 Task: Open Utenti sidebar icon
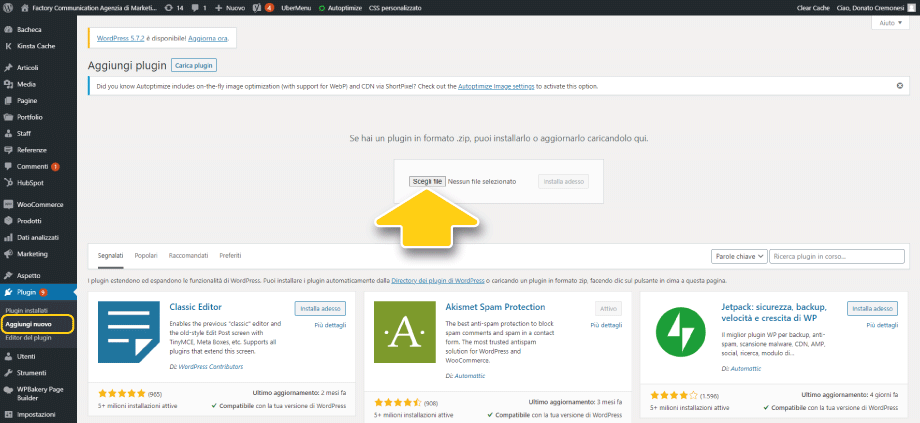pyautogui.click(x=8, y=356)
